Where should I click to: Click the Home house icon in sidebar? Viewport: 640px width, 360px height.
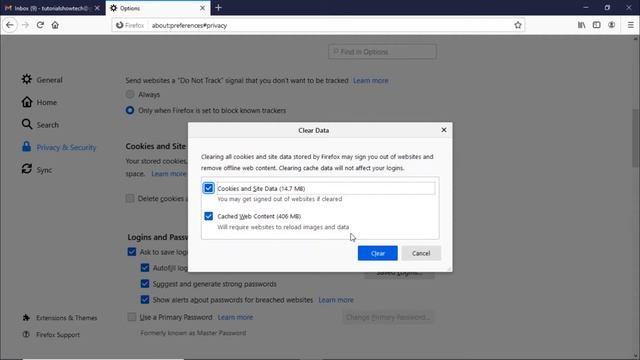click(27, 102)
